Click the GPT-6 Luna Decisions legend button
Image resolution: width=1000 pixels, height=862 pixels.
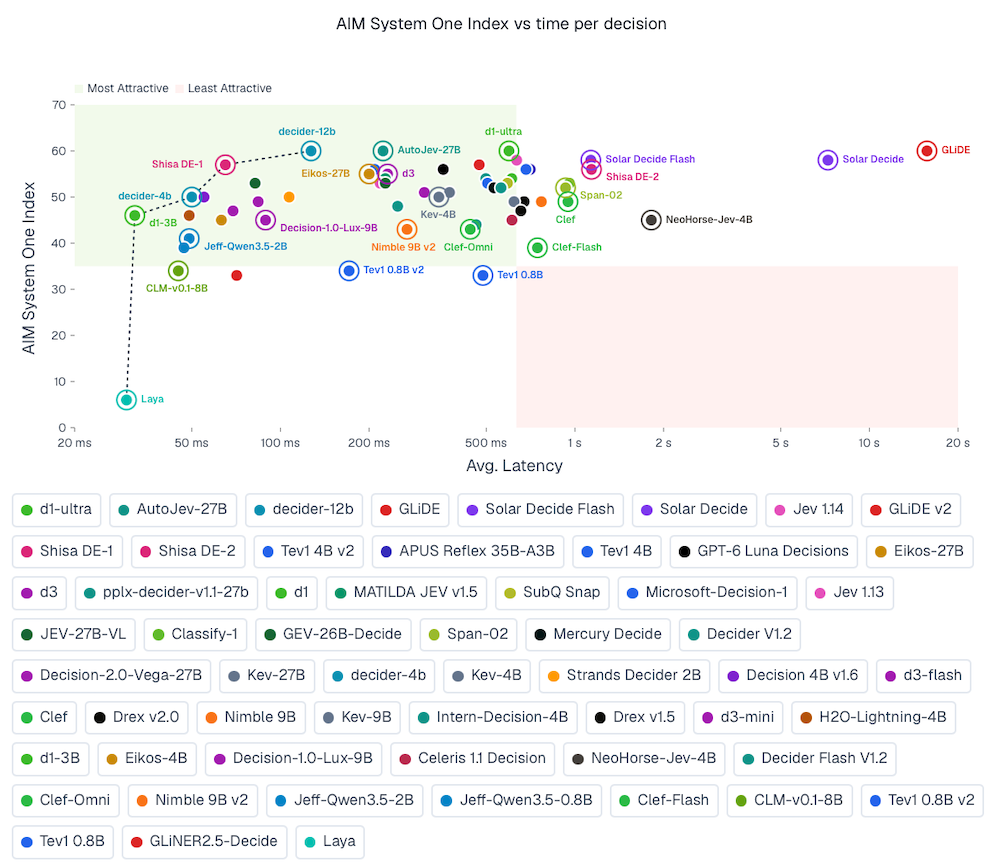pos(763,551)
